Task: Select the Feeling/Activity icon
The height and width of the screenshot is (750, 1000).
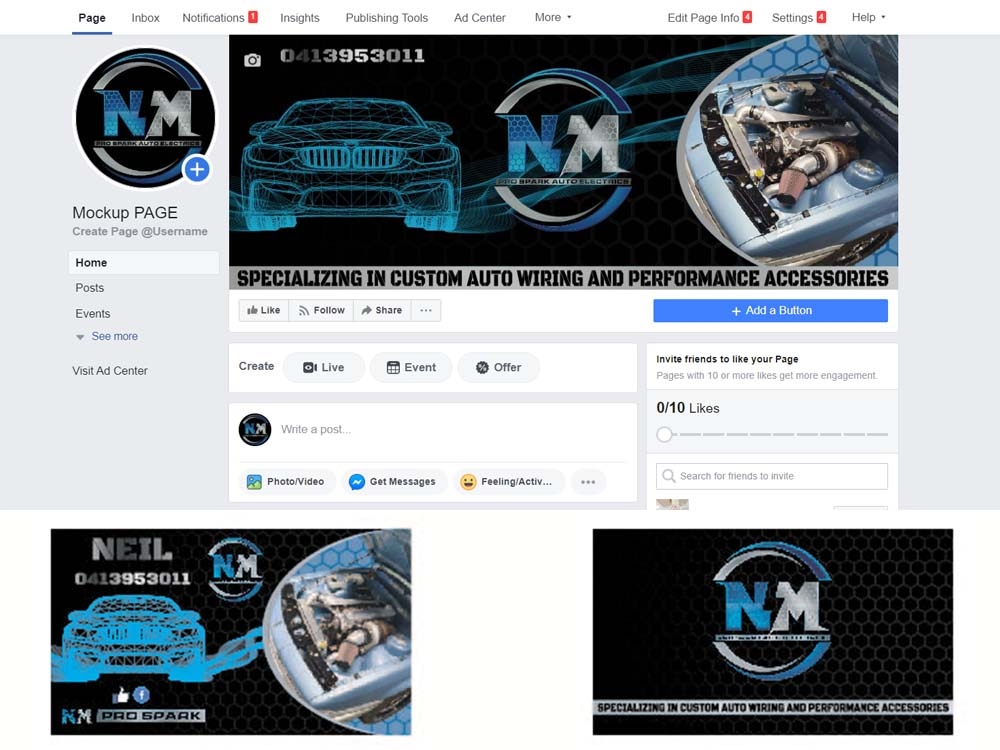Action: (468, 481)
